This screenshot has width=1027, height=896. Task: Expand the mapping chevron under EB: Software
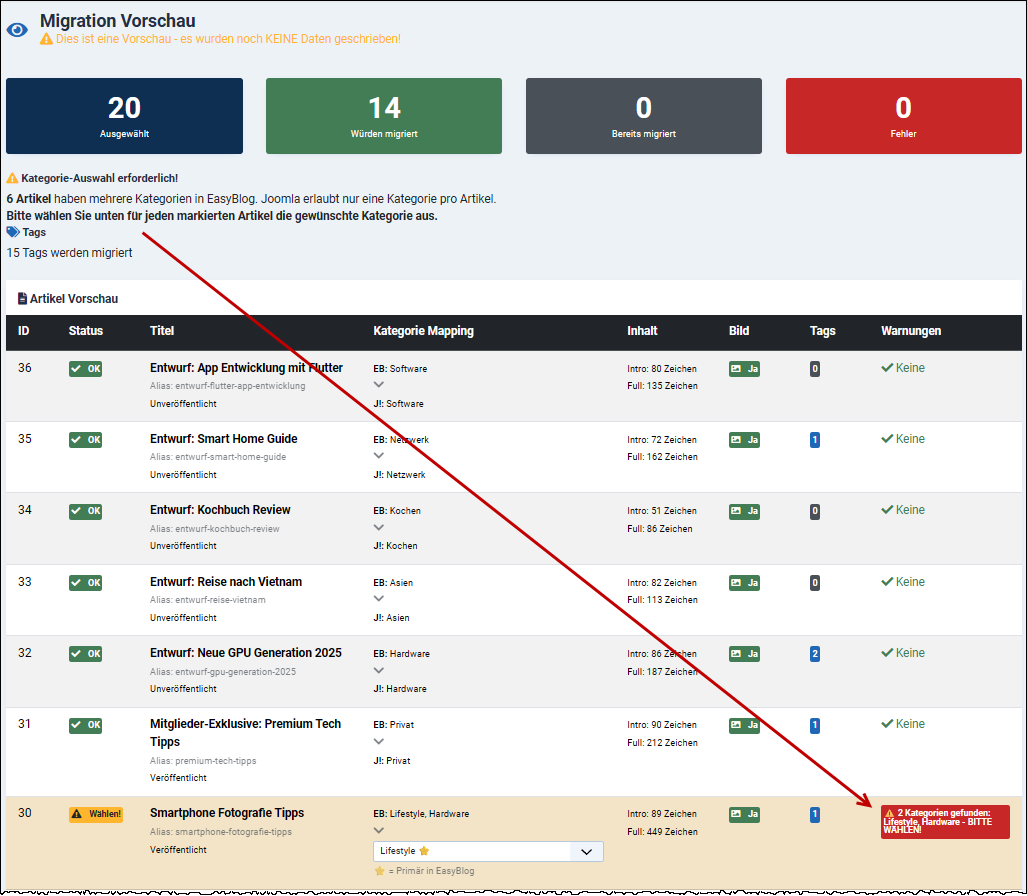point(378,383)
